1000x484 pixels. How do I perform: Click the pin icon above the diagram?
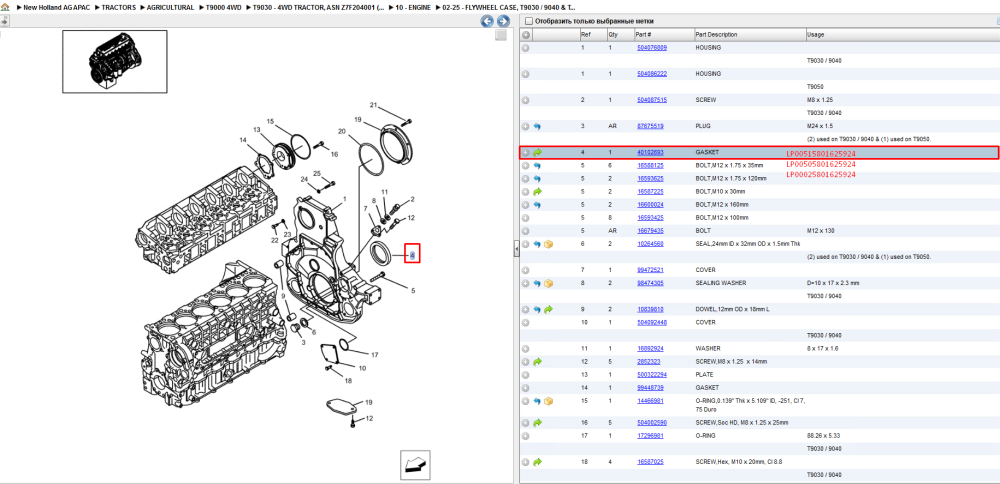4,21
